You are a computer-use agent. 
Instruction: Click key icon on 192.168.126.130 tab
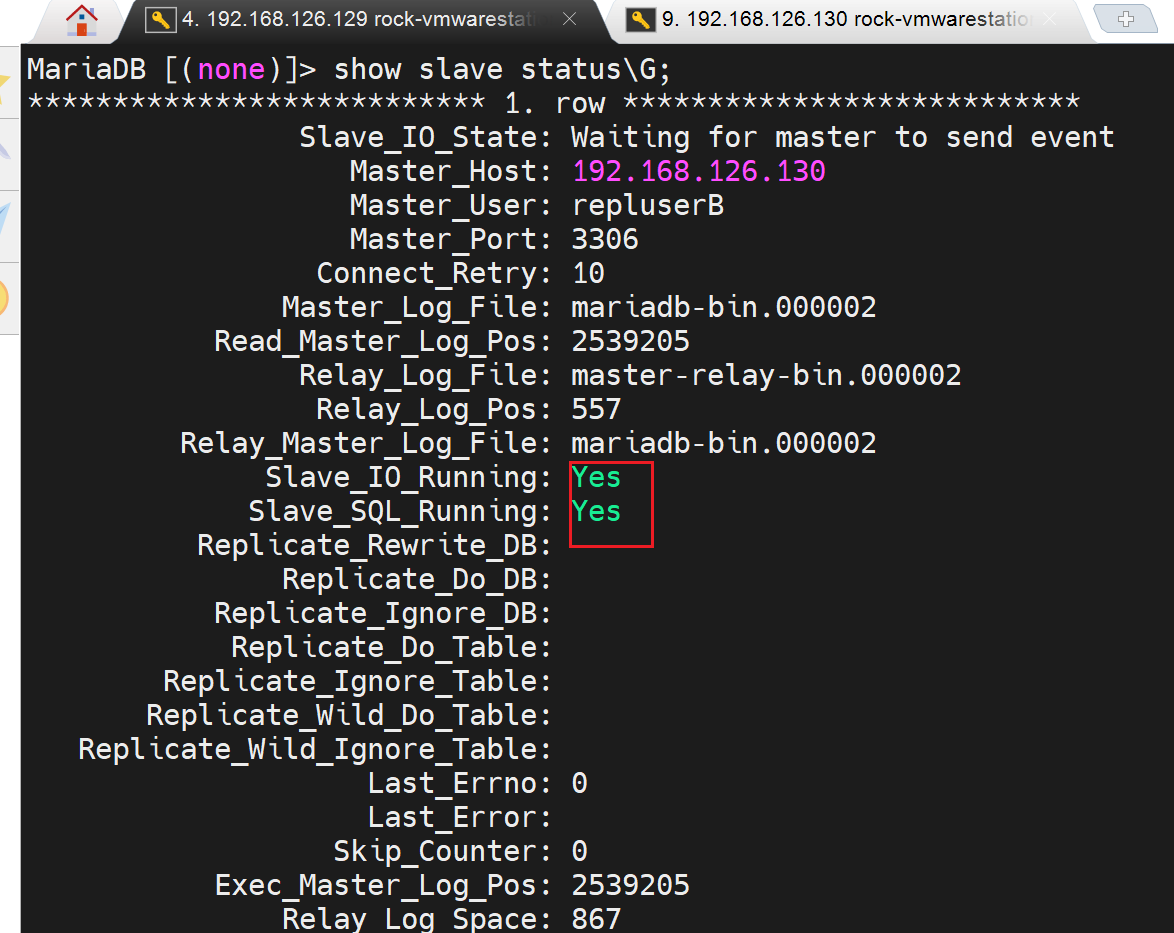pyautogui.click(x=641, y=19)
